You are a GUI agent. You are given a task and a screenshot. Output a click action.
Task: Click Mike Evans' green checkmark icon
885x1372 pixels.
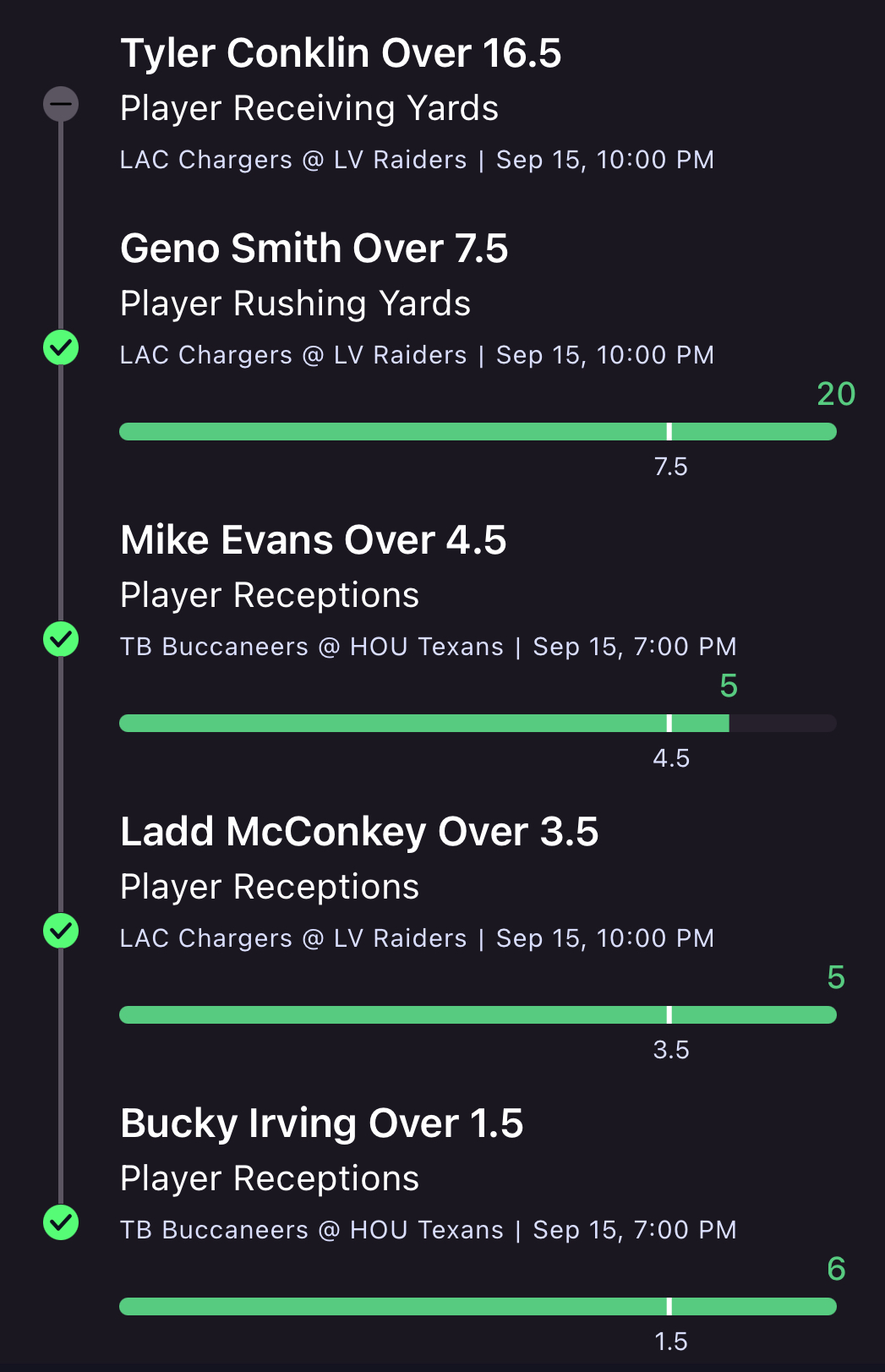(61, 639)
